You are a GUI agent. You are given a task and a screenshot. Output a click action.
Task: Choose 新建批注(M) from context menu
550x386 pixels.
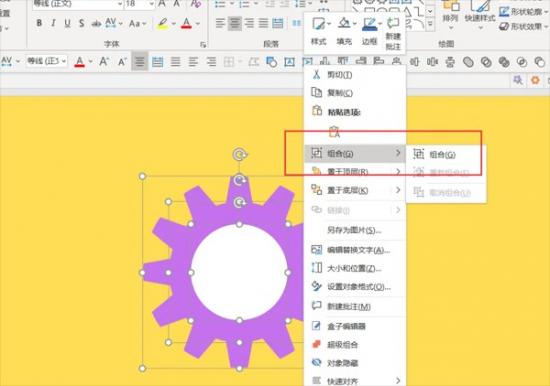point(355,306)
